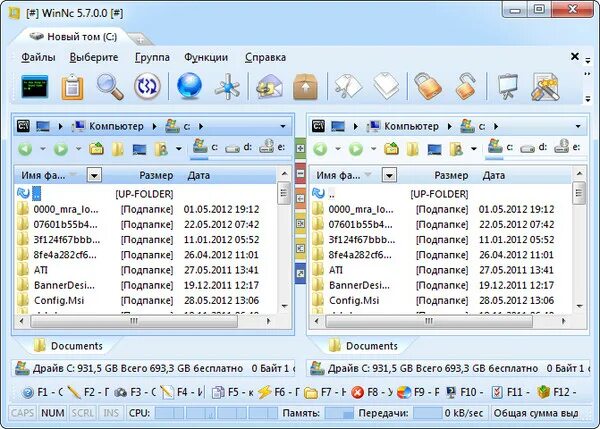Click the clipboard toolbar icon

coord(72,87)
